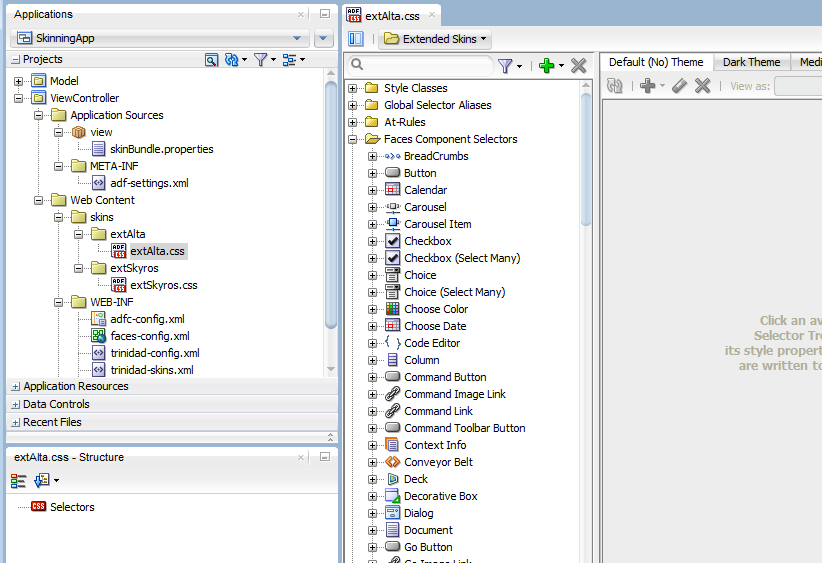
Task: Expand the Data Controls section
Action: coord(16,405)
